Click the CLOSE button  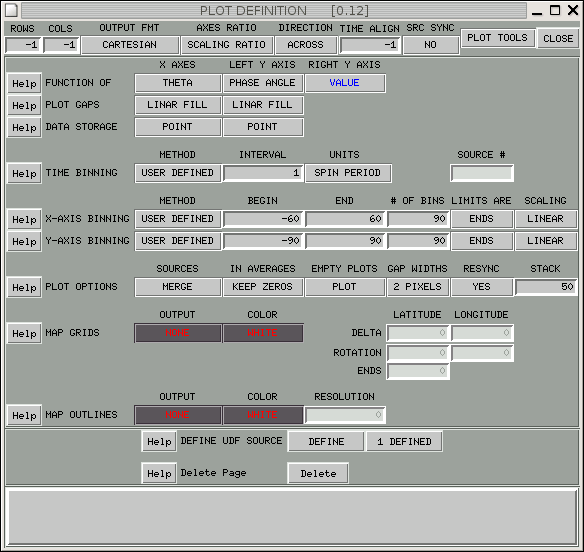click(558, 39)
